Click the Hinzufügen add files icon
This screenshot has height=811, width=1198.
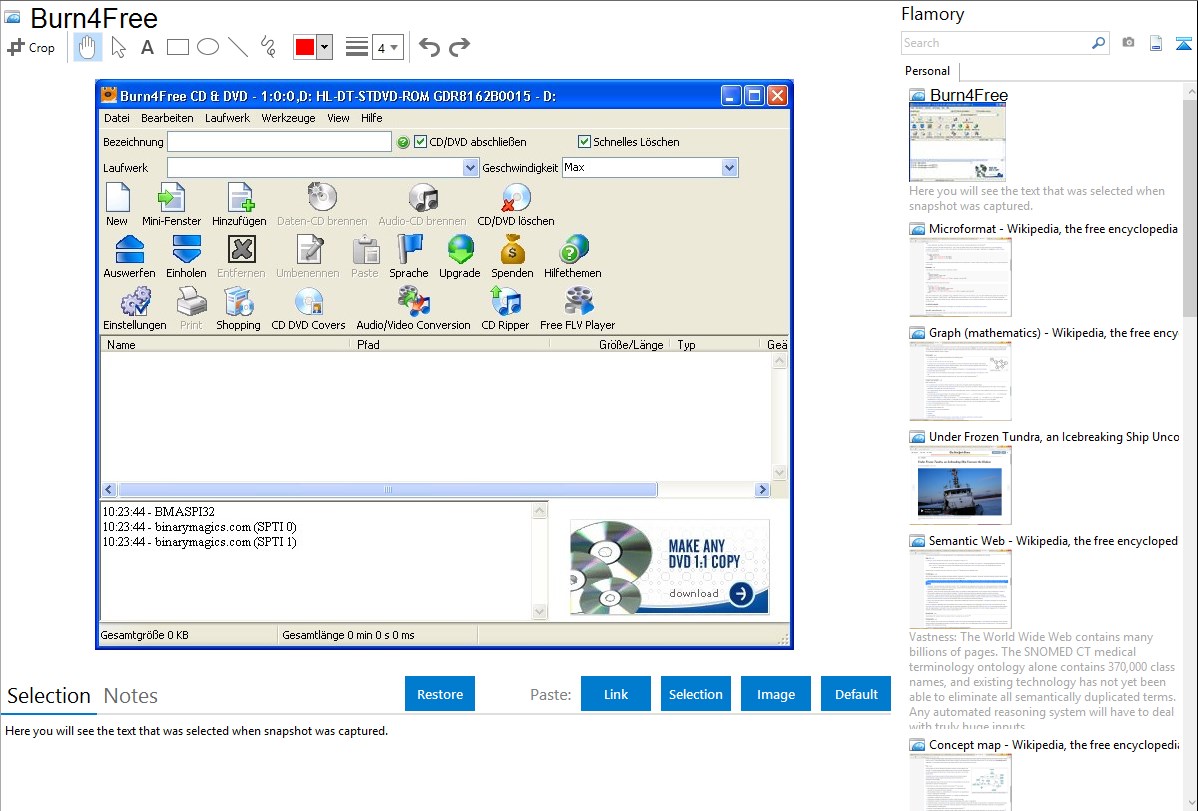pos(239,205)
